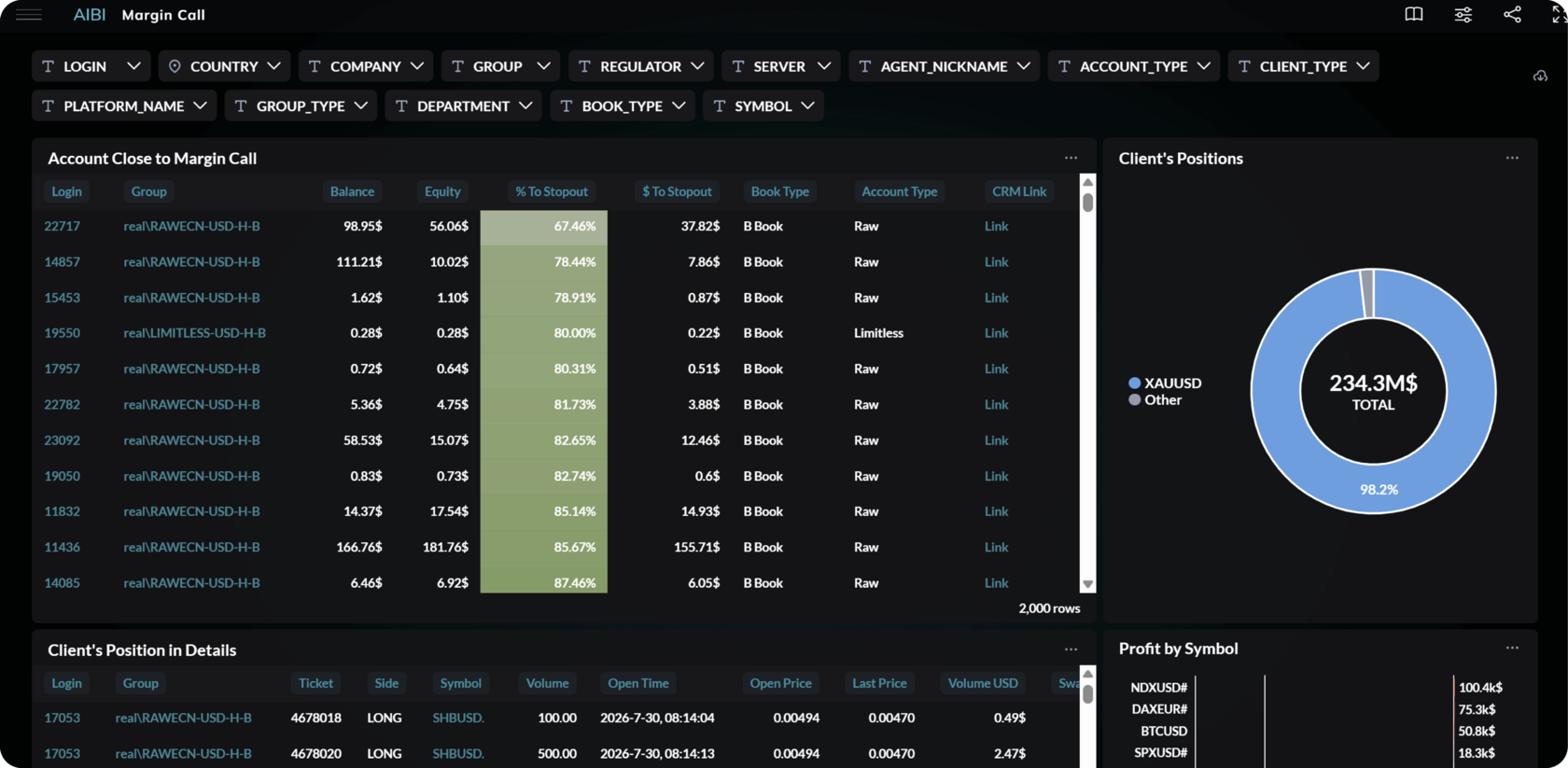Click the cloud download icon
The height and width of the screenshot is (768, 1568).
tap(1540, 76)
